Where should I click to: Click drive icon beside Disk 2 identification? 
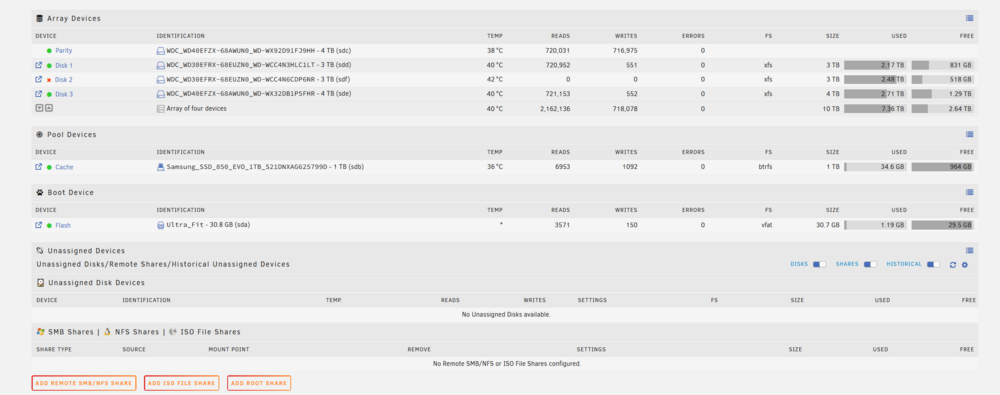[x=161, y=80]
